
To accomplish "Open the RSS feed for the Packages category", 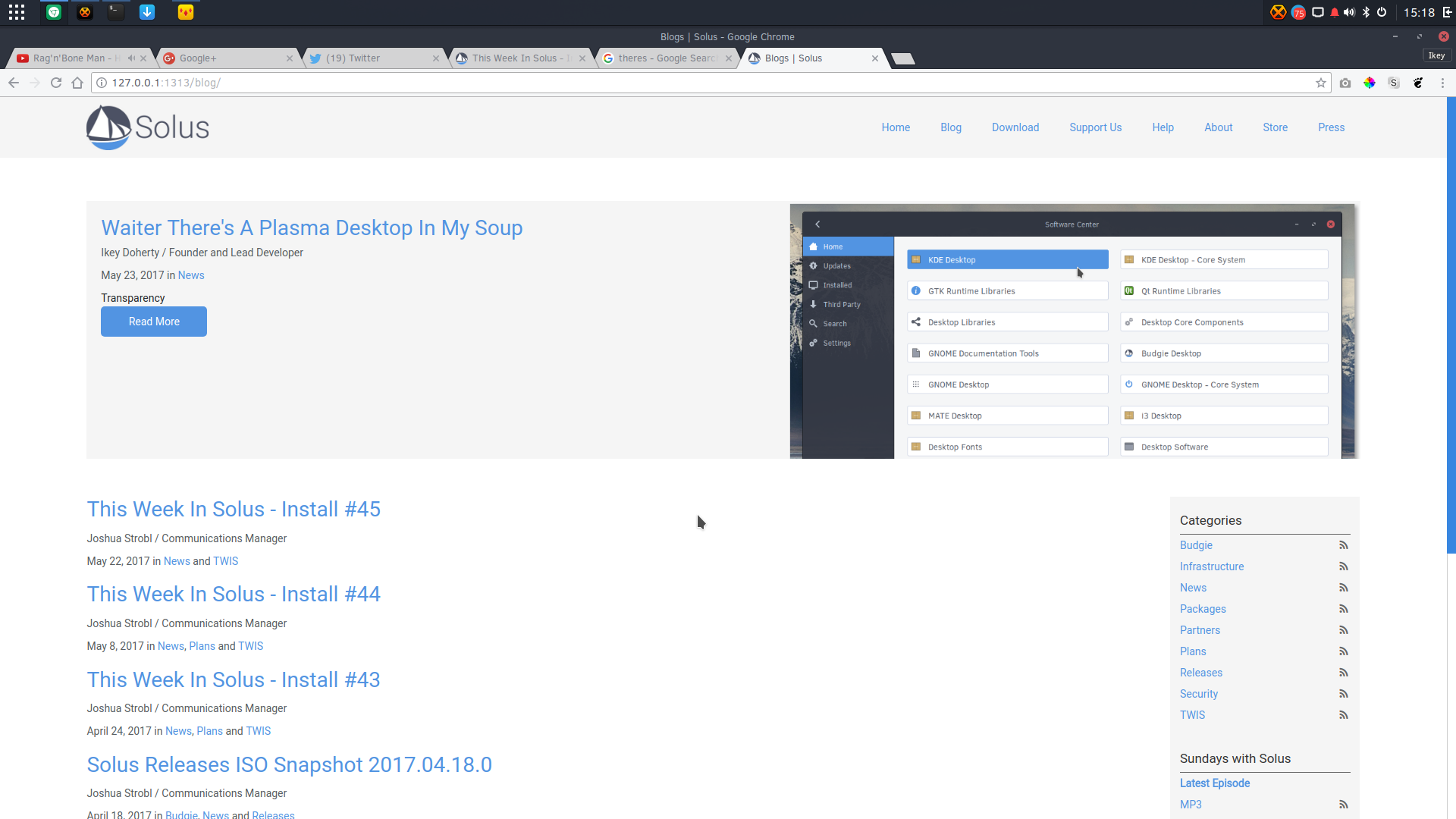I will (1344, 609).
